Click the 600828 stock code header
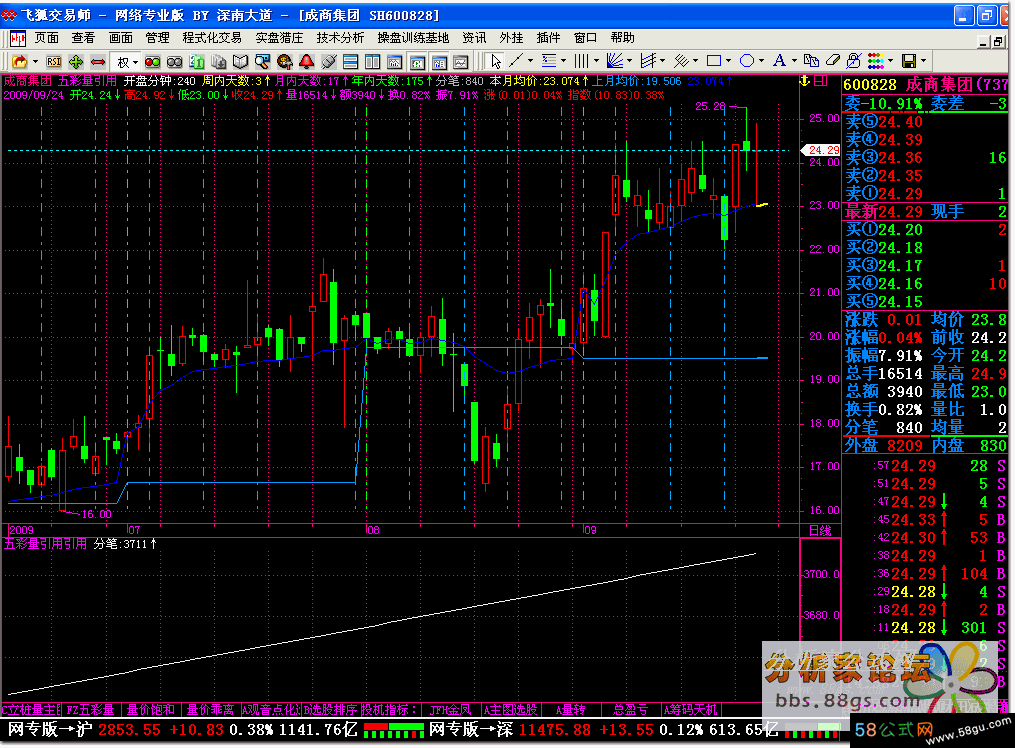Screen dimensions: 1015x748 coord(870,85)
